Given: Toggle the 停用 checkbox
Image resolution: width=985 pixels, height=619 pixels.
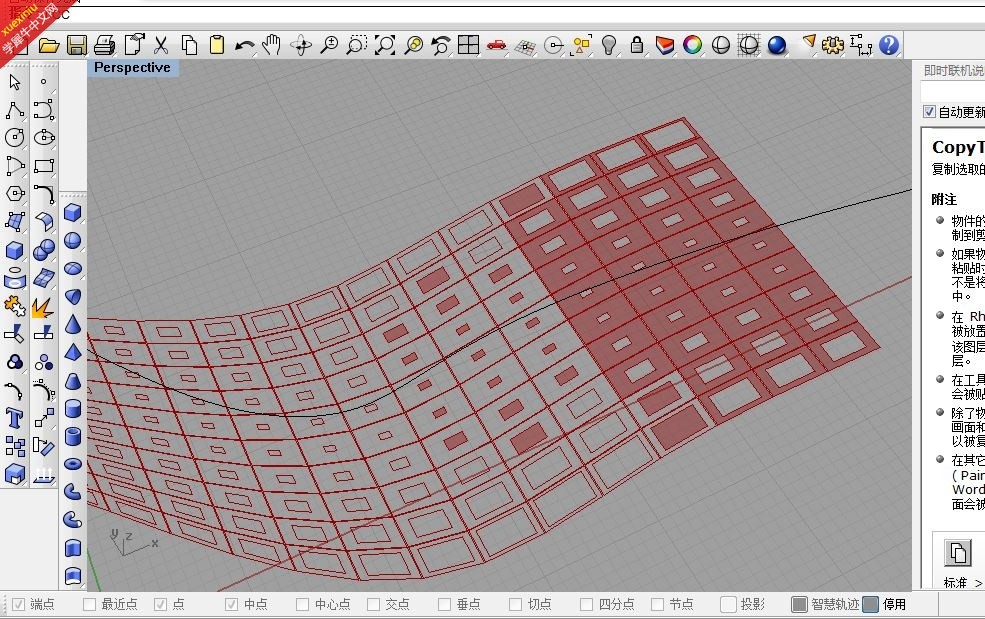Looking at the screenshot, I should (x=871, y=605).
